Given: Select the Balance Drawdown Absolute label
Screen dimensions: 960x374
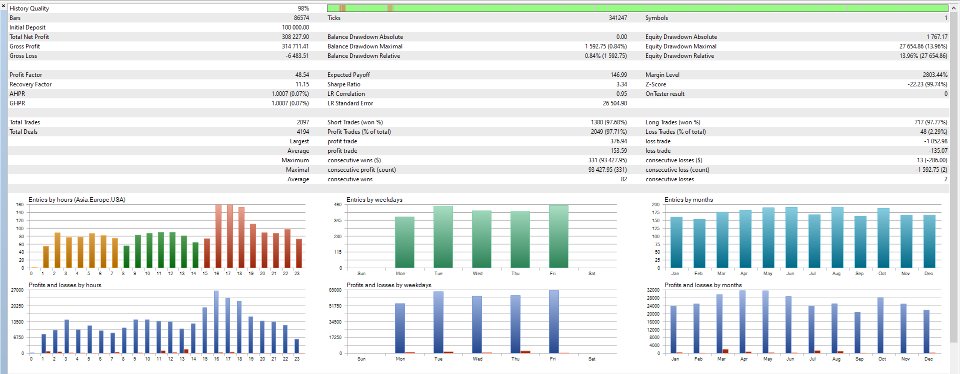Looking at the screenshot, I should tap(366, 37).
